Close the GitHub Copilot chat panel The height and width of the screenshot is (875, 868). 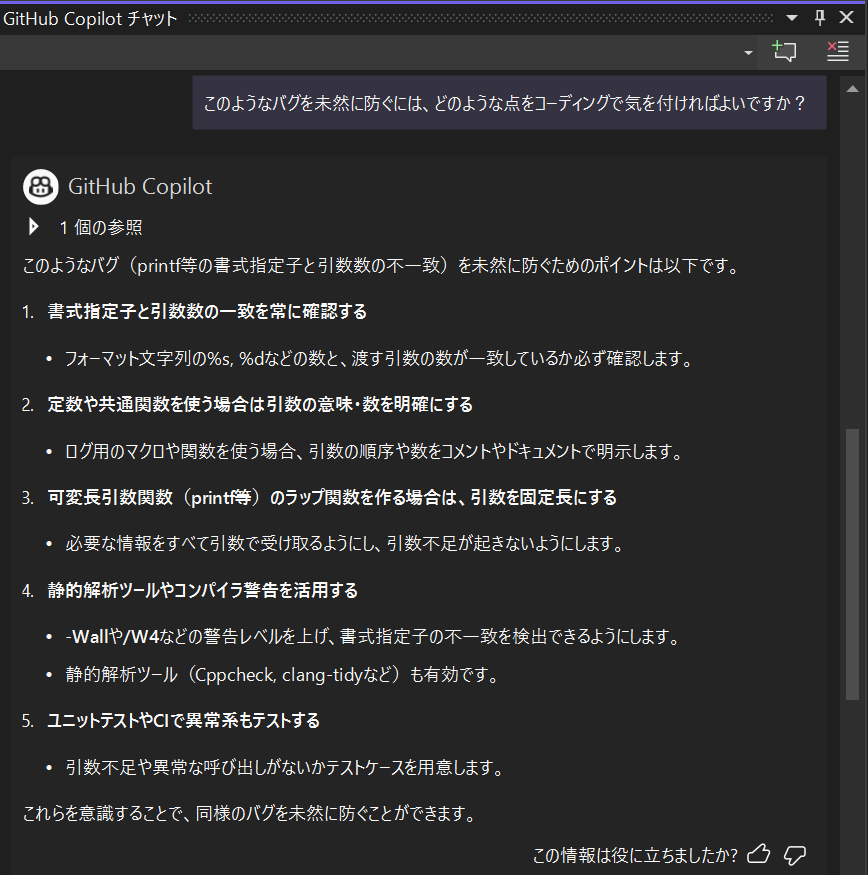pos(846,18)
